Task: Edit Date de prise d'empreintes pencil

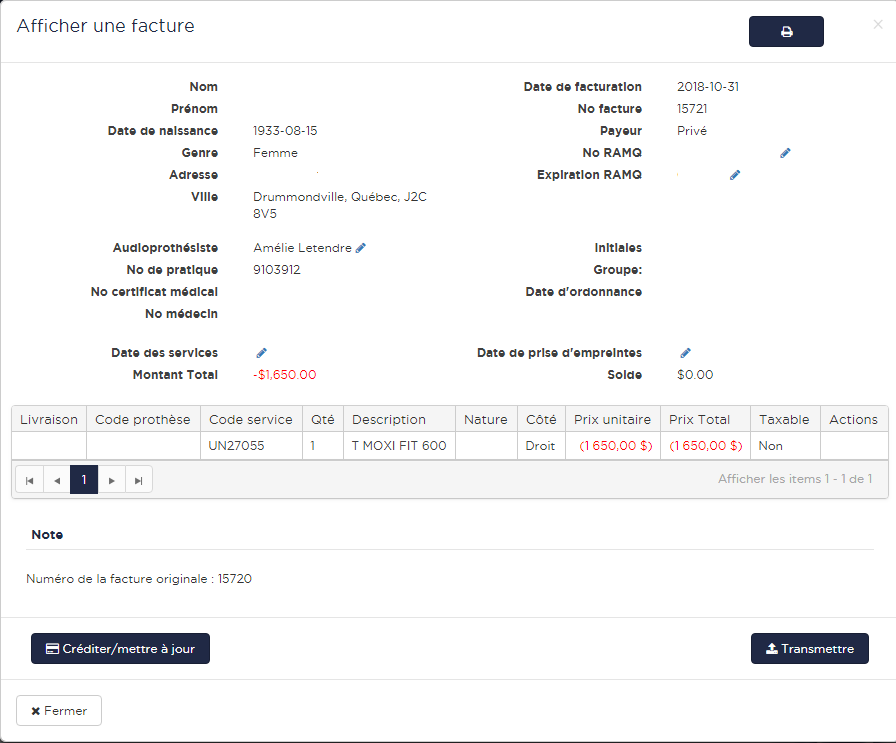Action: 686,353
